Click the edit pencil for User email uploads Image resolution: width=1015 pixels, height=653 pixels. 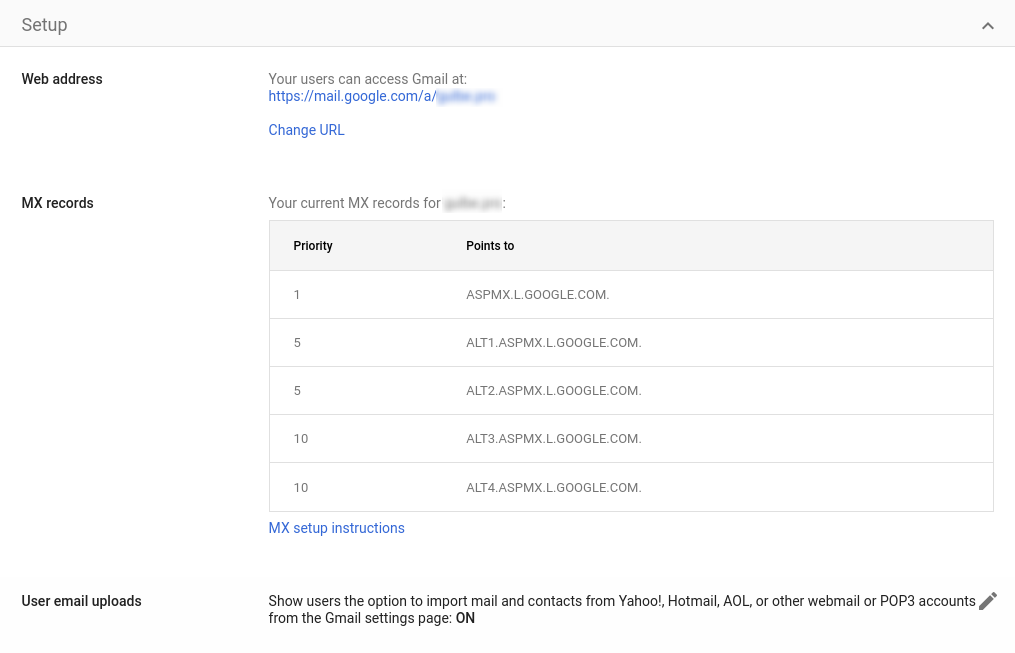point(988,601)
